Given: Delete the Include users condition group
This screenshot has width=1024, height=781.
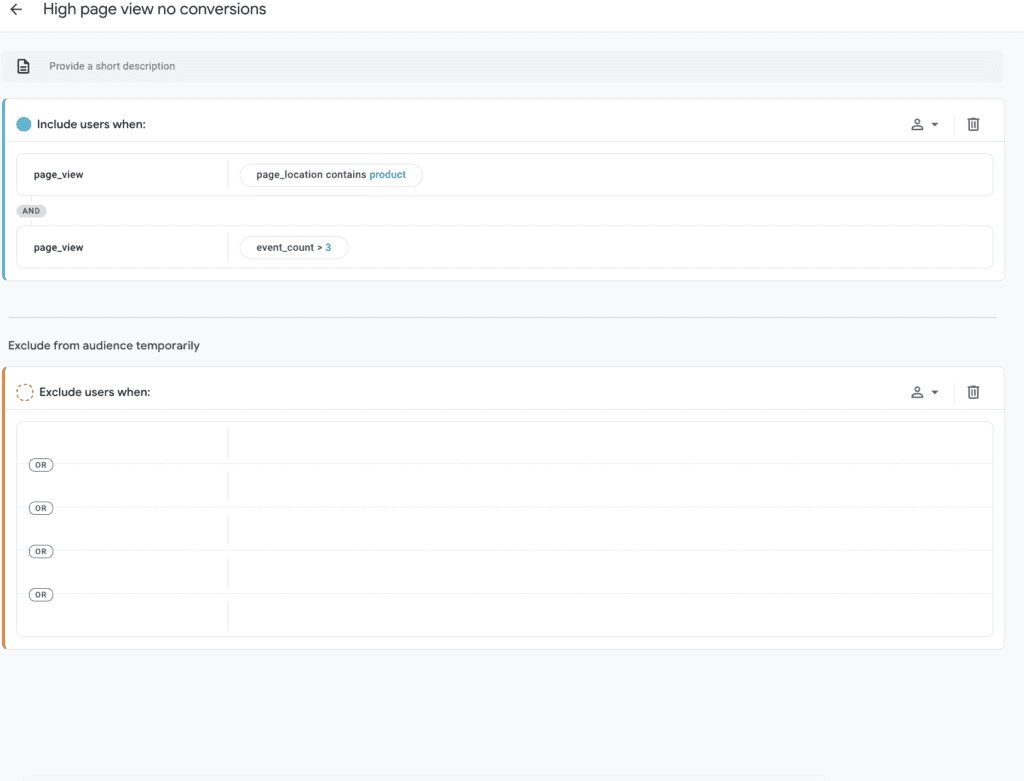Looking at the screenshot, I should 973,124.
